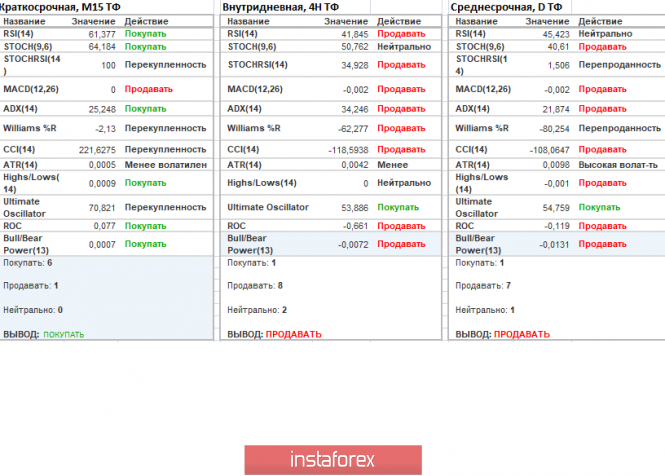Click the 'Покупать: 6' summary line

28,263
